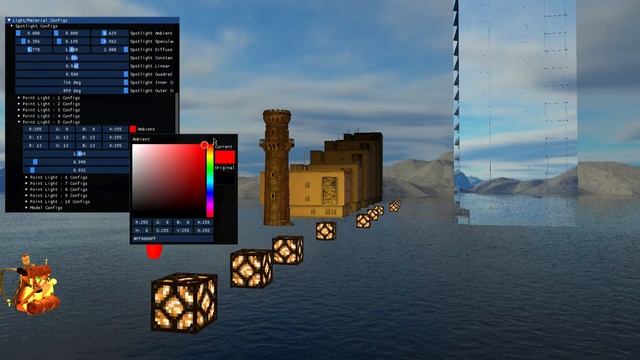Click the hex color input field #FF0000FF

click(172, 238)
